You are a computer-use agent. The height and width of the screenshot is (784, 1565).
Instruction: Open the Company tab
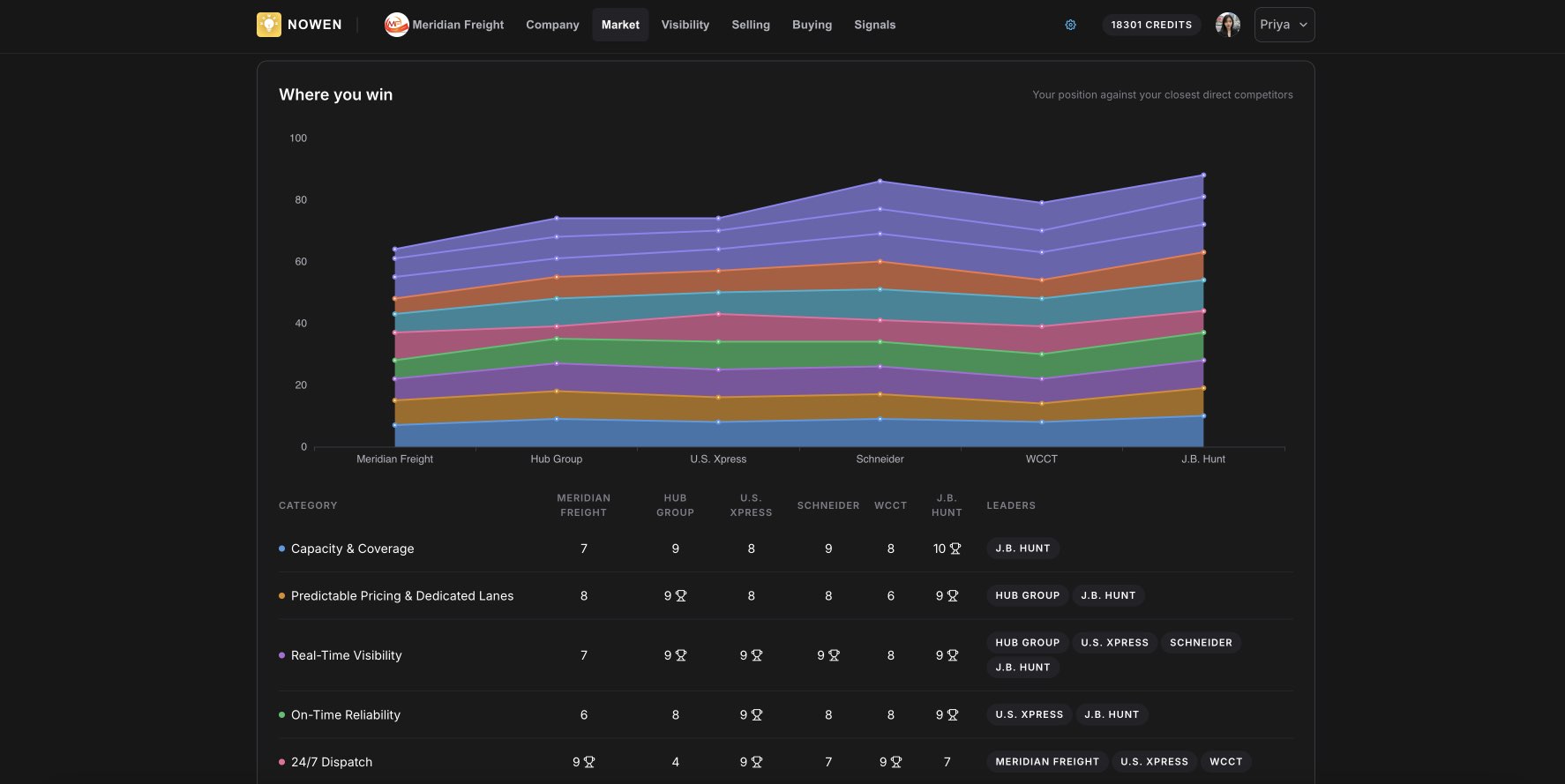tap(552, 25)
